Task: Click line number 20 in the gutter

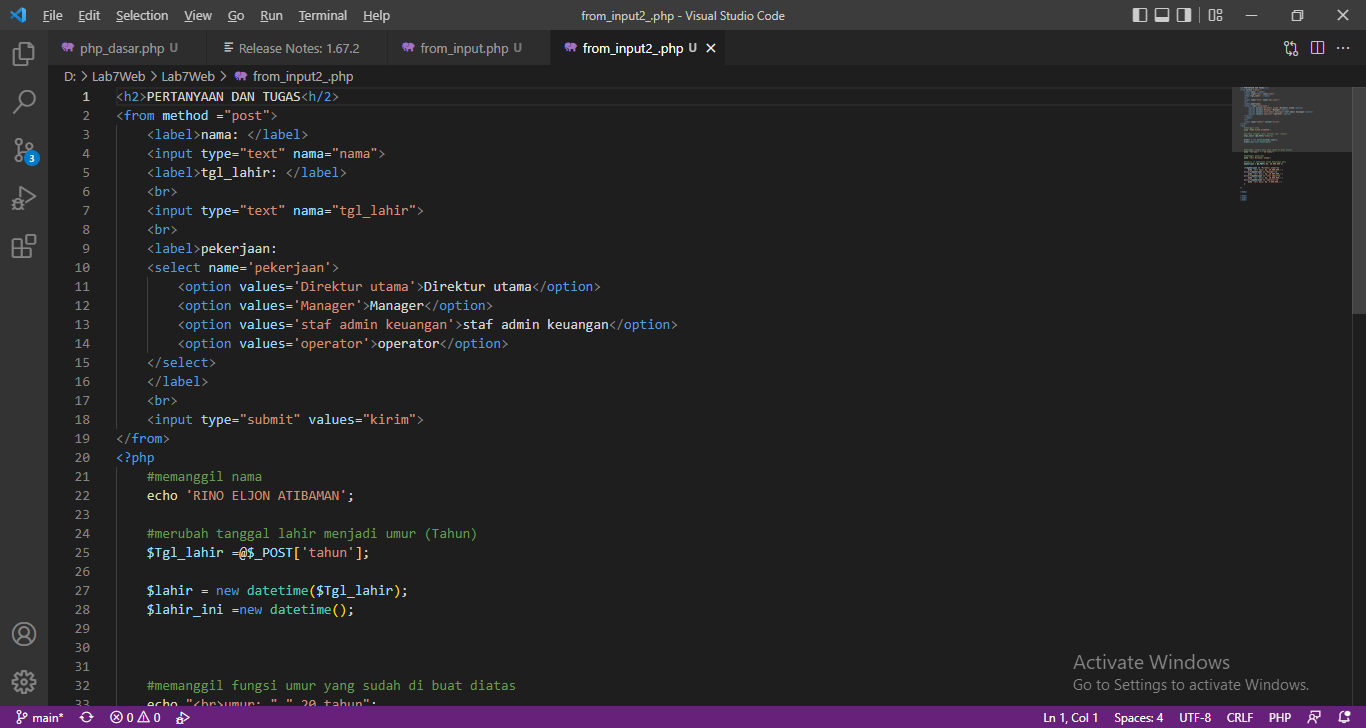Action: tap(82, 458)
